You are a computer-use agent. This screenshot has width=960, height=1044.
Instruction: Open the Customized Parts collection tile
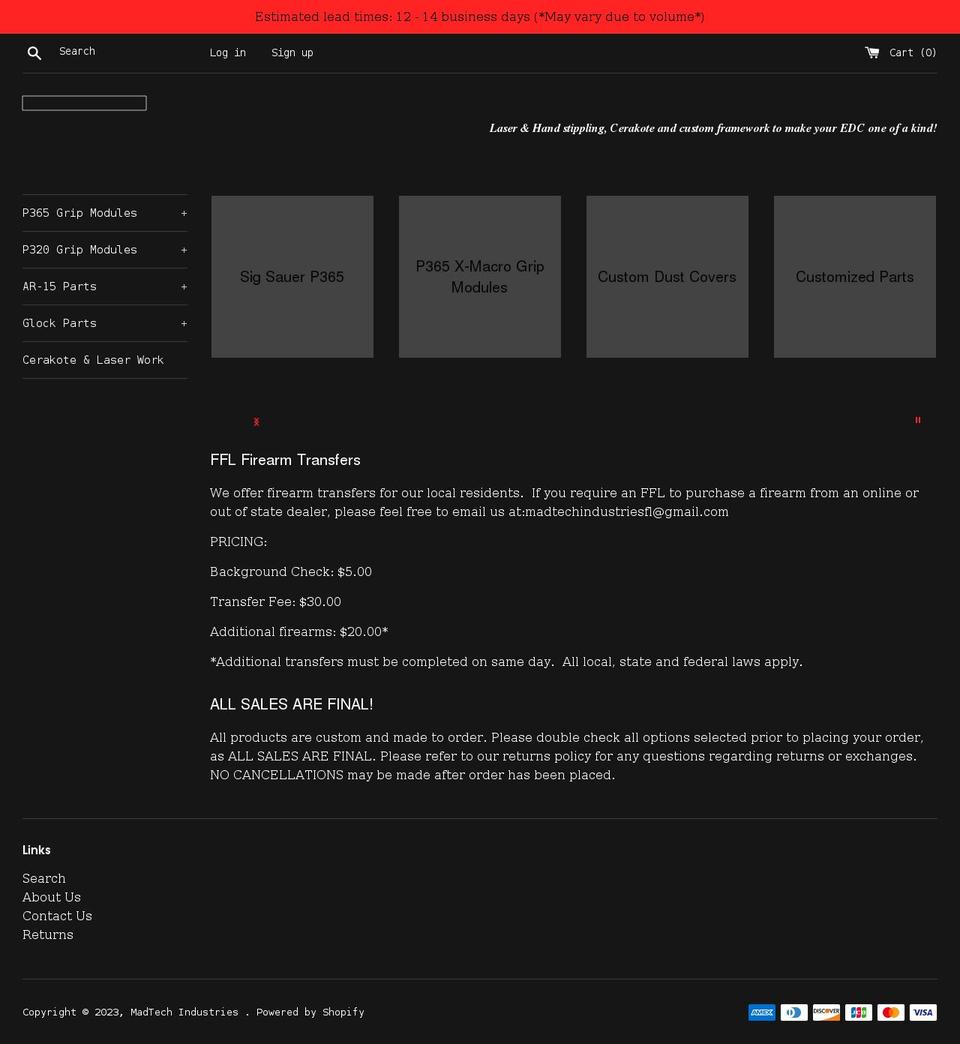pyautogui.click(x=855, y=276)
